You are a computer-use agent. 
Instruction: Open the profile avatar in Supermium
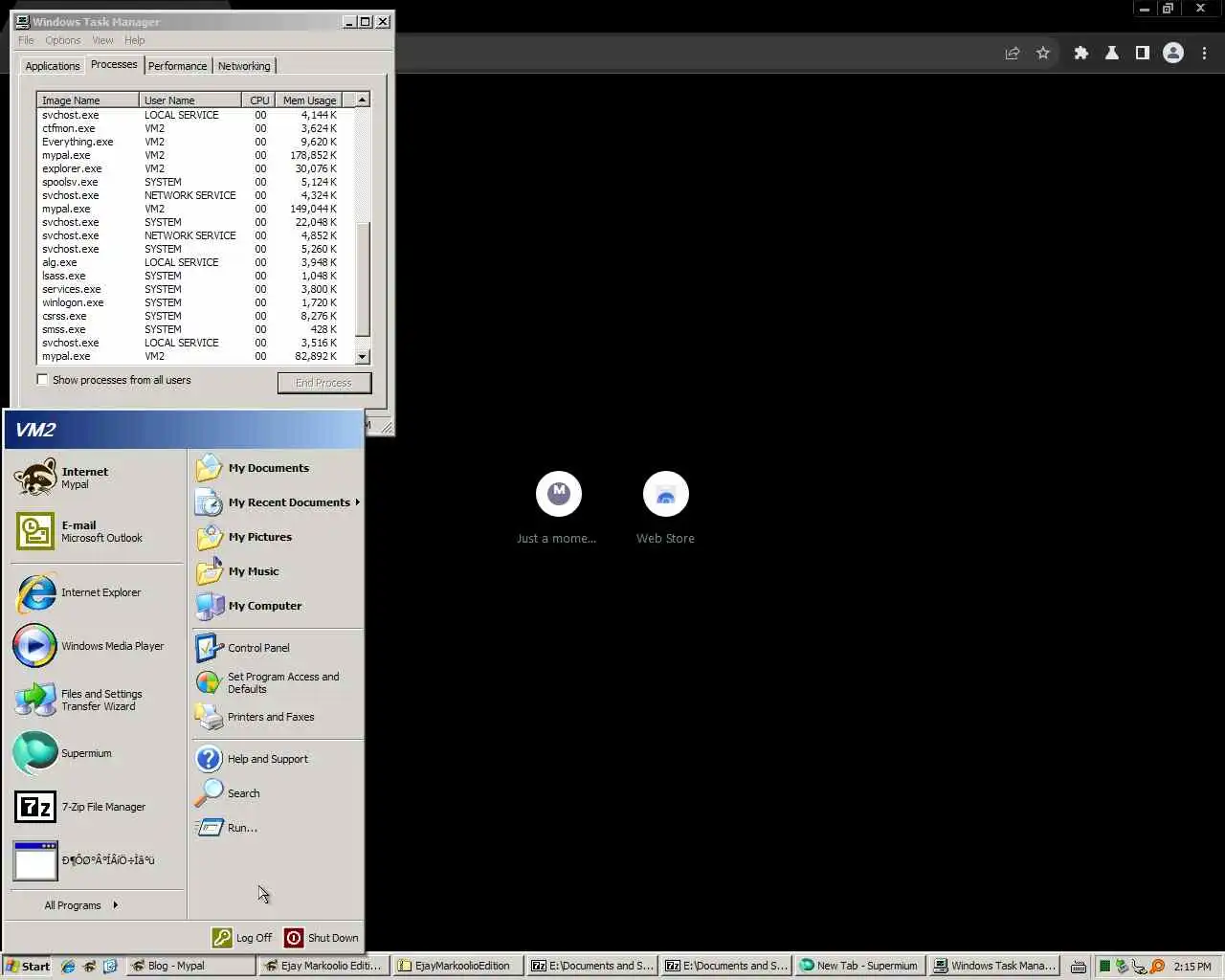pos(1173,54)
